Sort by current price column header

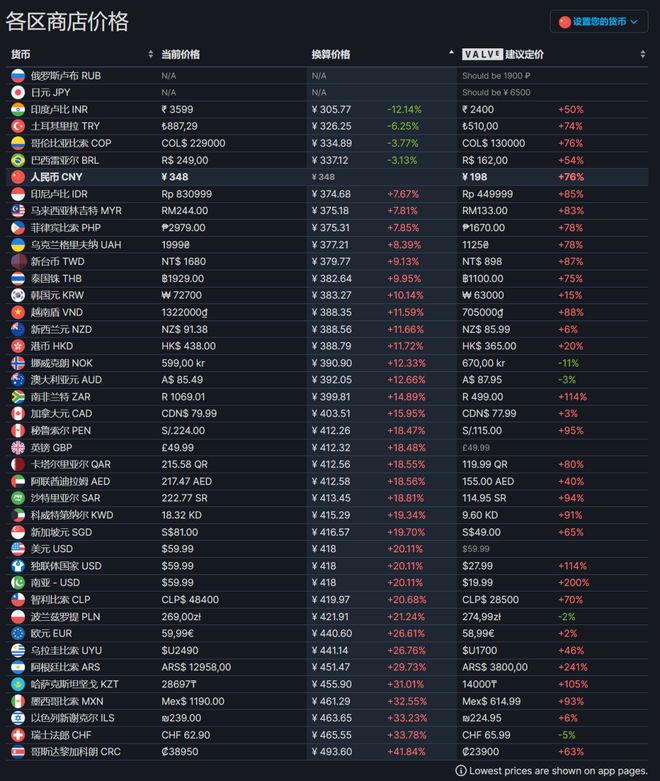(x=180, y=54)
